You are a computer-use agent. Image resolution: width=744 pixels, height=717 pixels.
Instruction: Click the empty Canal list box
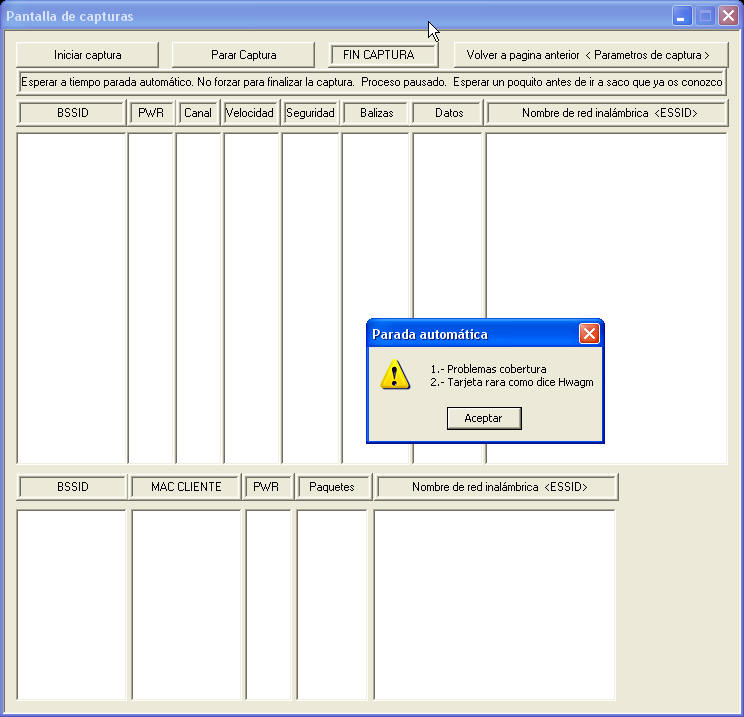click(199, 298)
